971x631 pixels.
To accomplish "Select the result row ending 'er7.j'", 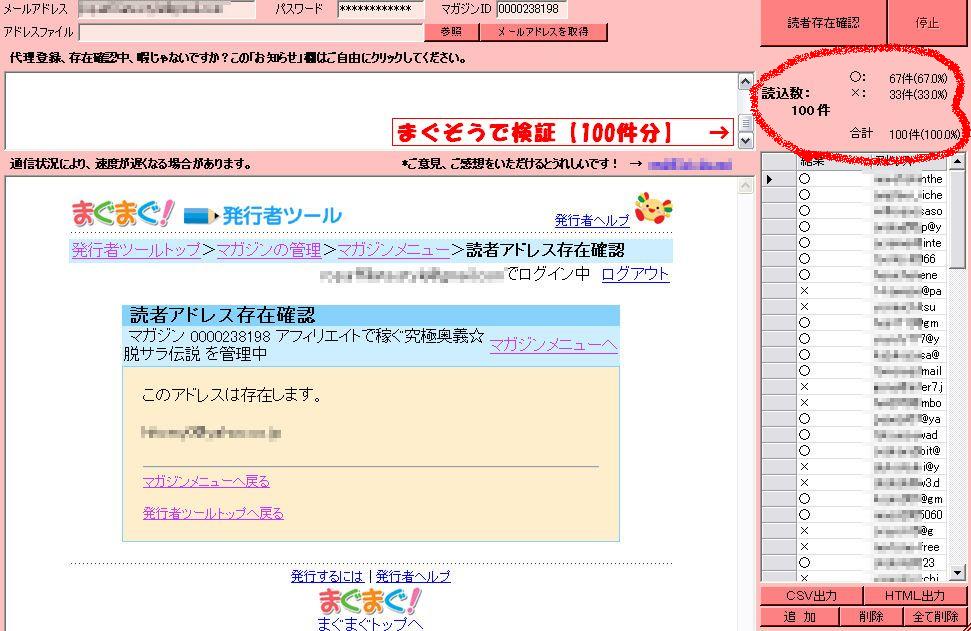I will 854,387.
